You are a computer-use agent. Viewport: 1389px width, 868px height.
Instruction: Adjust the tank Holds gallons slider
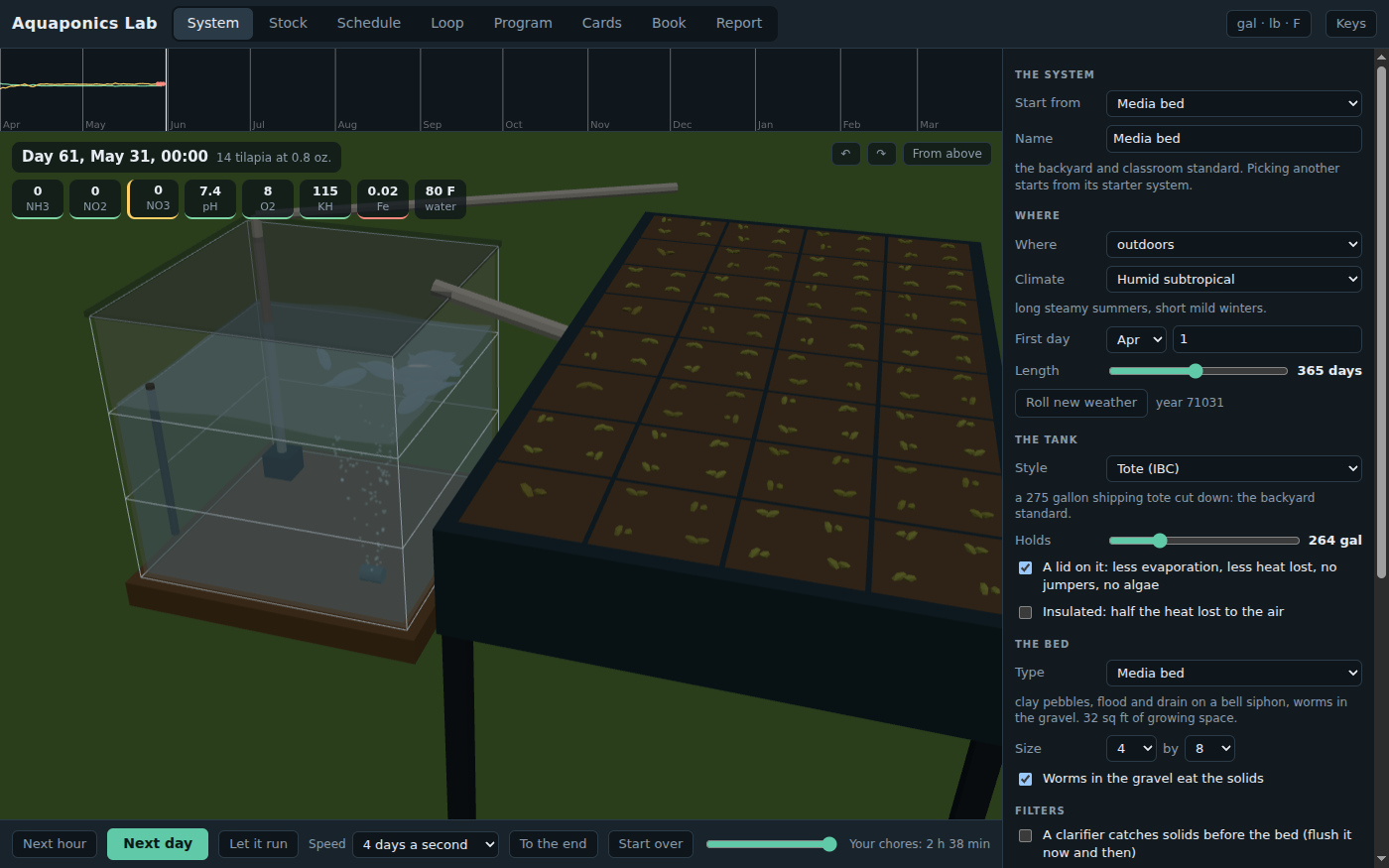1204,541
